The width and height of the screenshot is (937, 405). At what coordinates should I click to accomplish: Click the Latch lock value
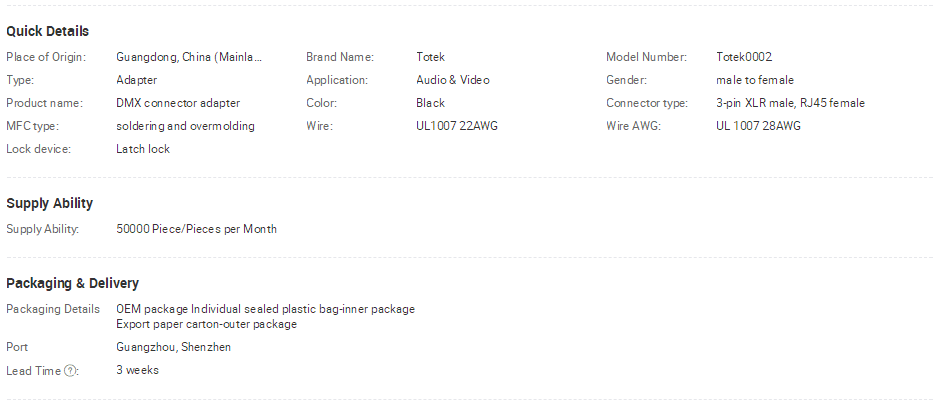tap(143, 149)
